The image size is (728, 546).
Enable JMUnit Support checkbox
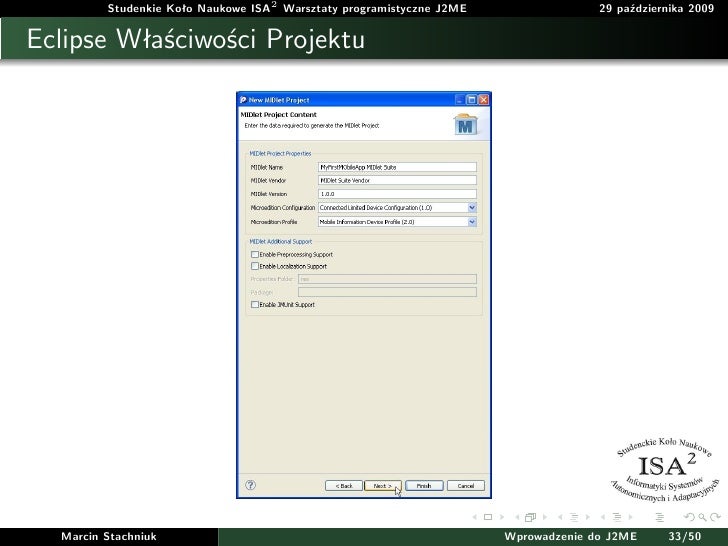(255, 305)
